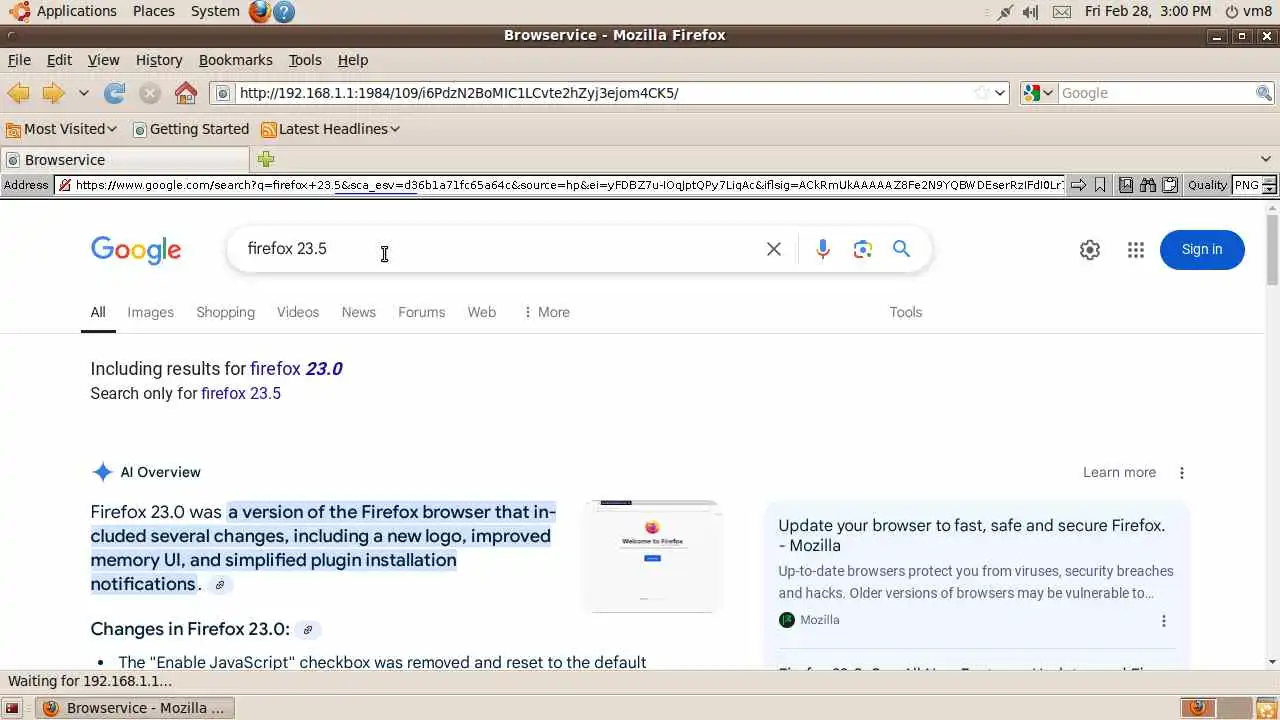Clear the Google search query
The height and width of the screenshot is (720, 1280).
[773, 249]
